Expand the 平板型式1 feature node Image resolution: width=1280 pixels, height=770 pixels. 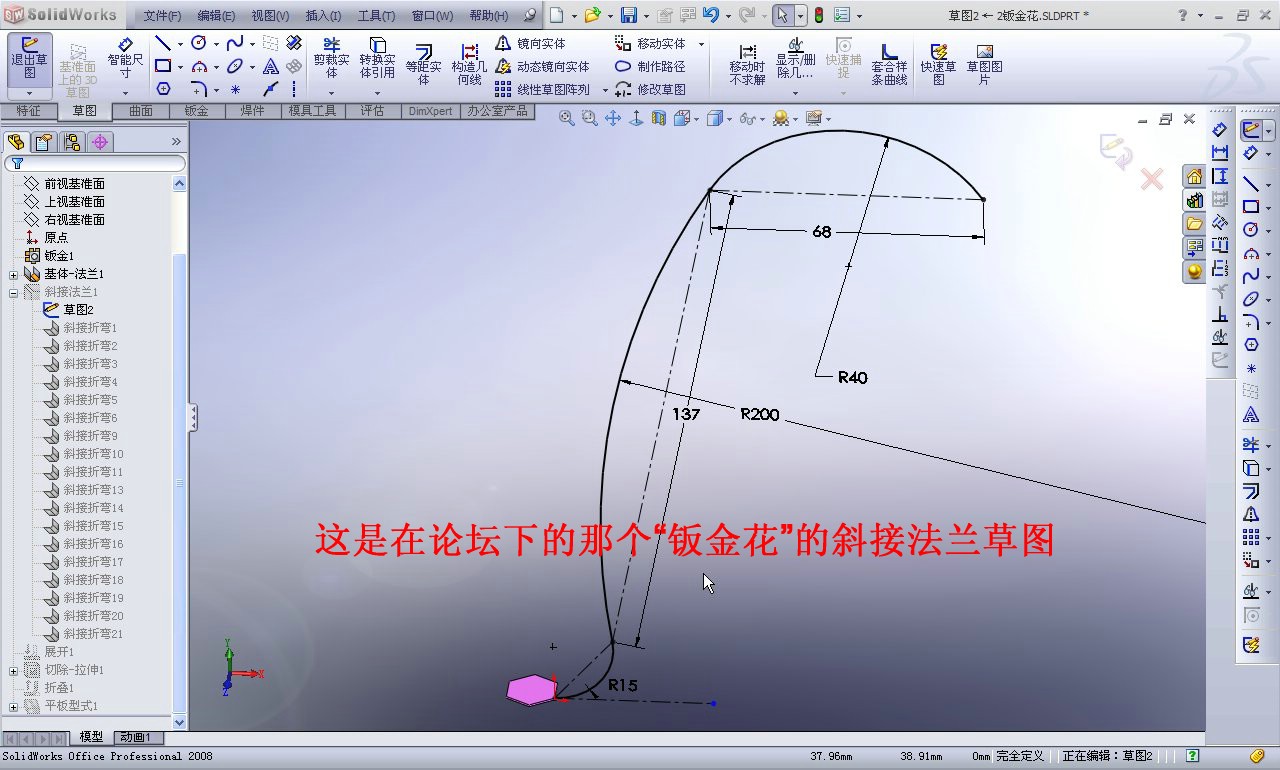click(14, 706)
